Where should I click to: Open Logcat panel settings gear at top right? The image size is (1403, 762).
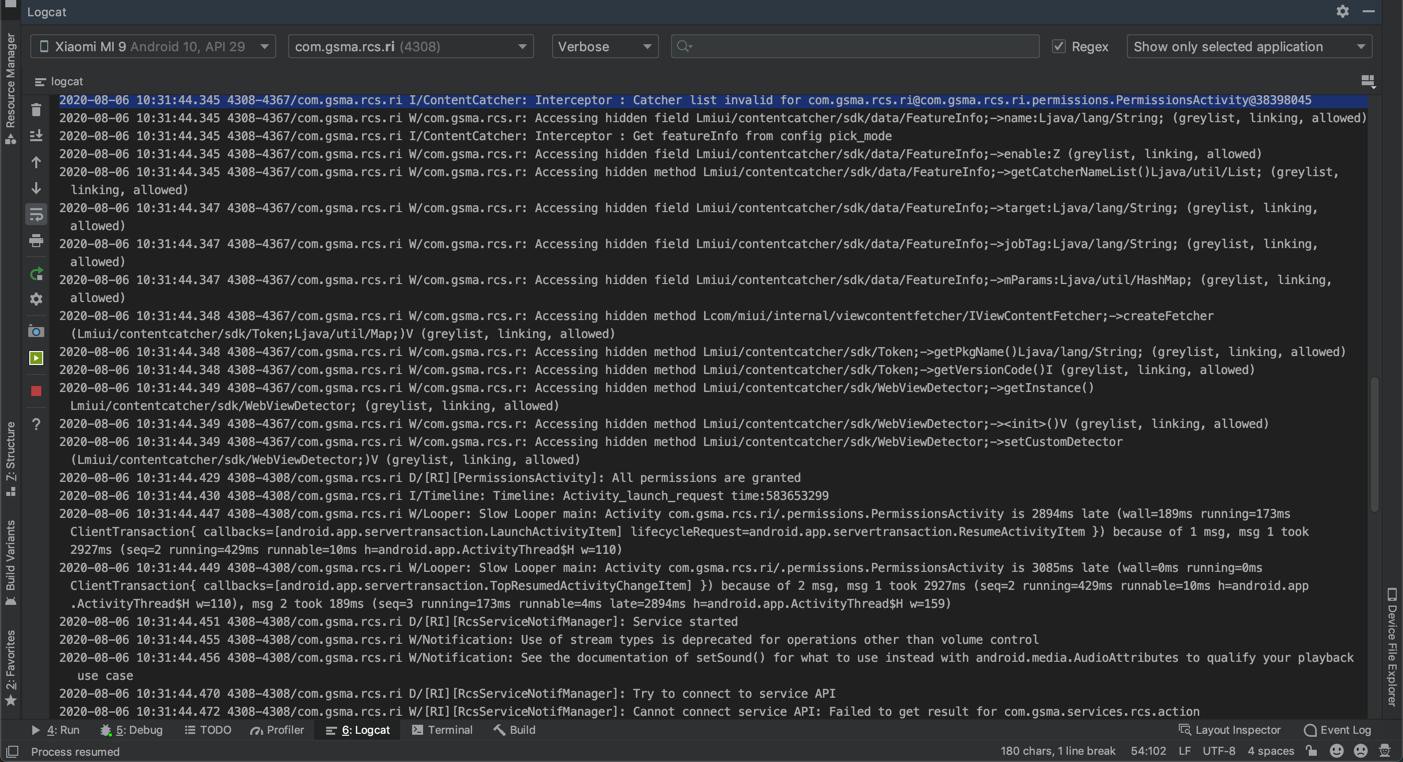(1343, 11)
